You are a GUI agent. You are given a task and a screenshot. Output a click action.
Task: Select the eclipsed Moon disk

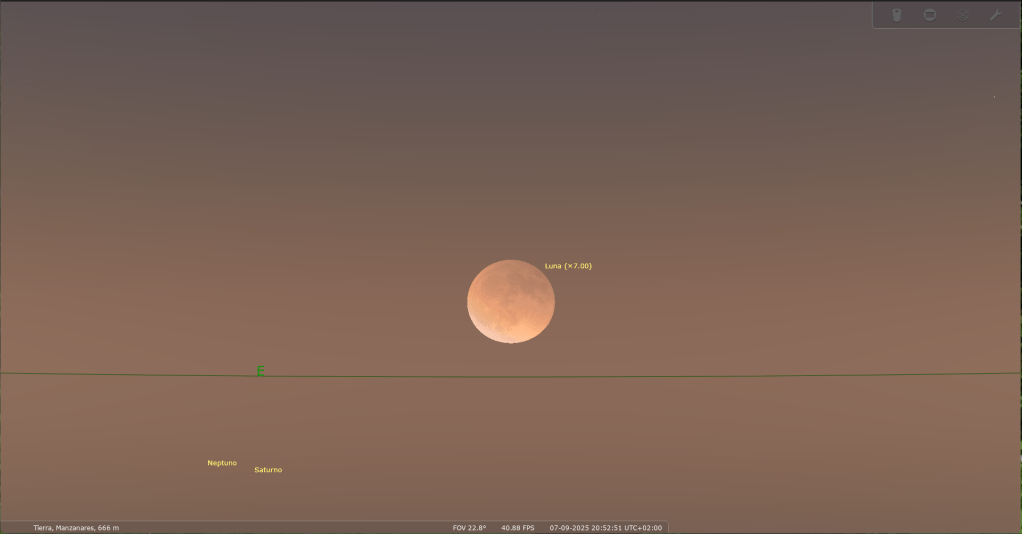tap(510, 301)
